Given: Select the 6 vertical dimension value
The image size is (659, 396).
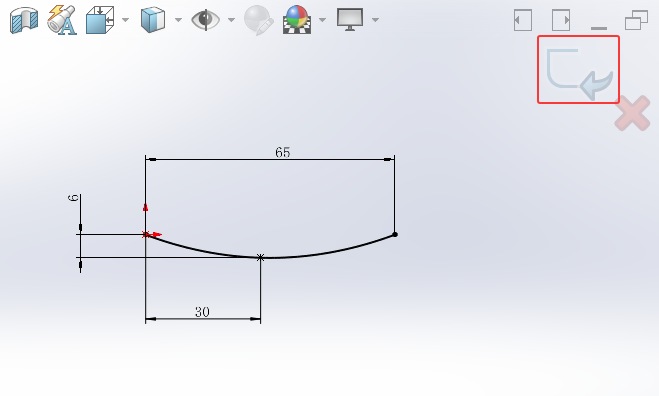Looking at the screenshot, I should point(73,198).
